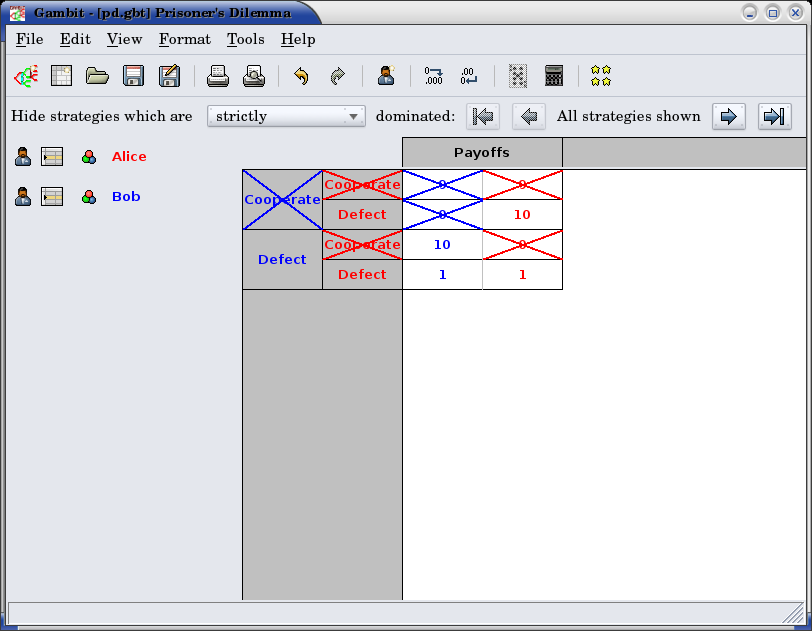The width and height of the screenshot is (812, 631).
Task: Open the calculator equilibrium tool
Action: pyautogui.click(x=554, y=76)
